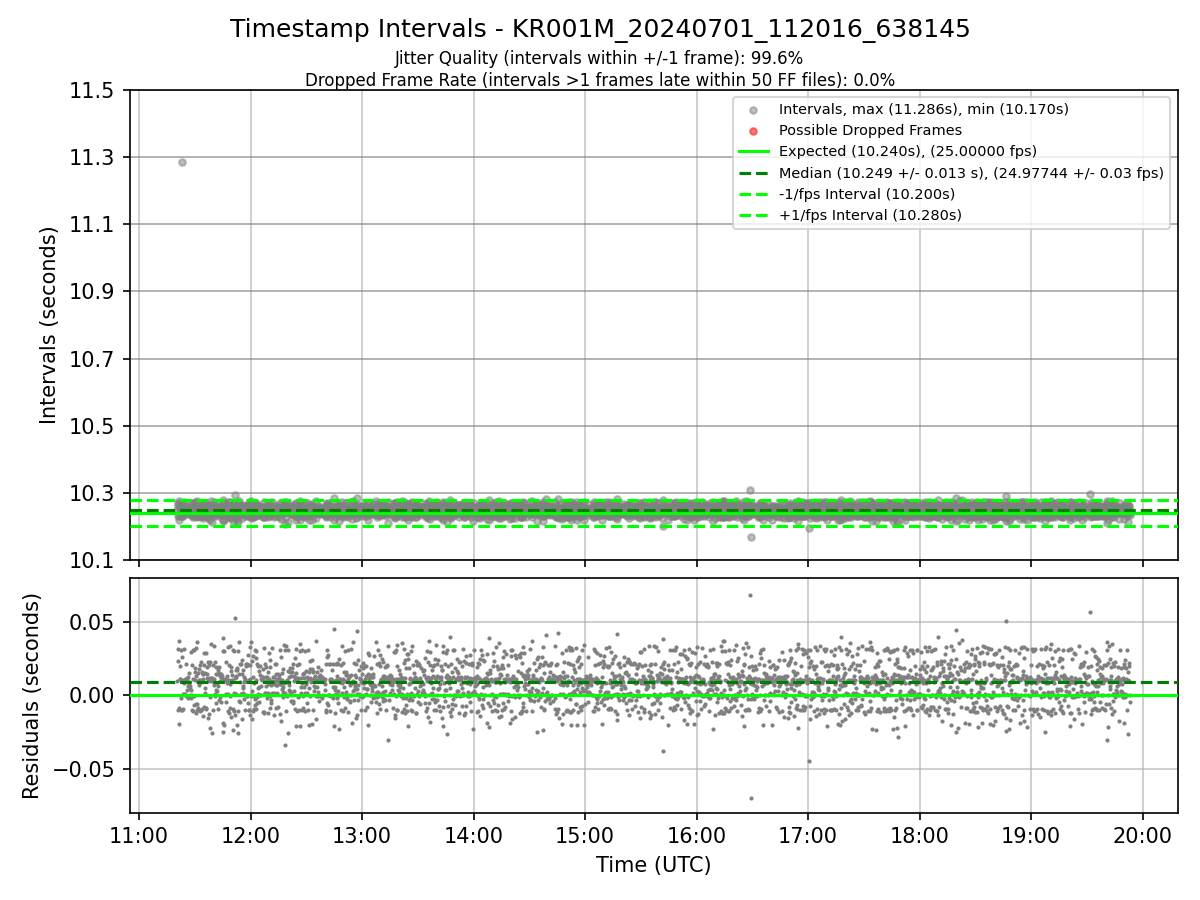Click the y-axis label 'Residuals (seconds)'
This screenshot has height=900, width=1200.
pyautogui.click(x=31, y=696)
